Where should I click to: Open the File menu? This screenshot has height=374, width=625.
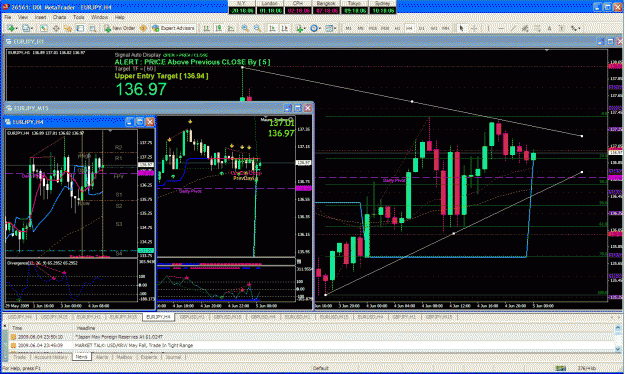point(8,18)
